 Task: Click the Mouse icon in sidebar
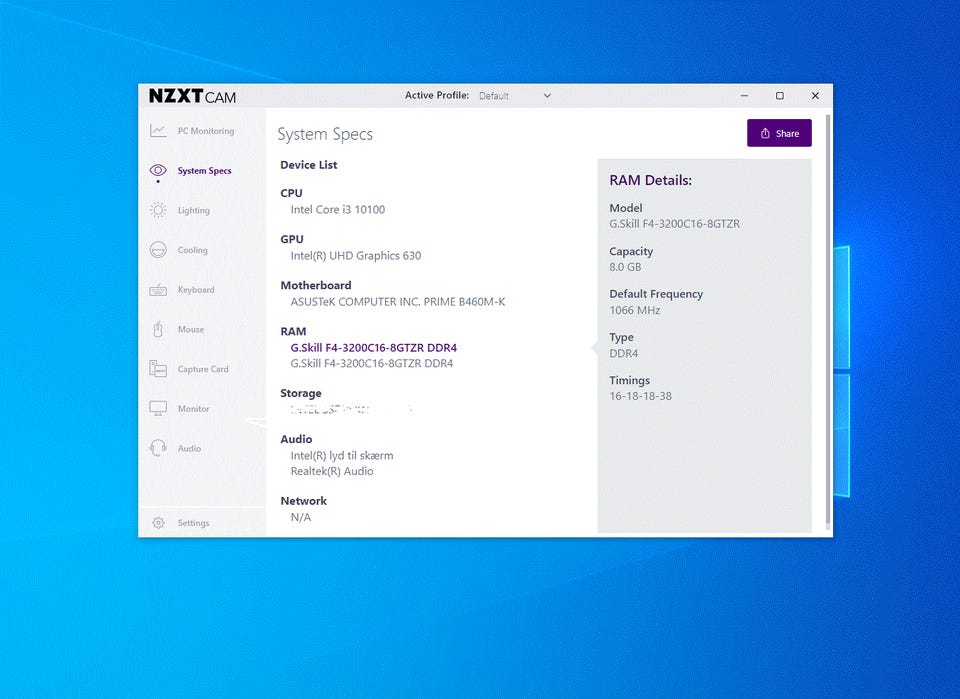click(158, 329)
